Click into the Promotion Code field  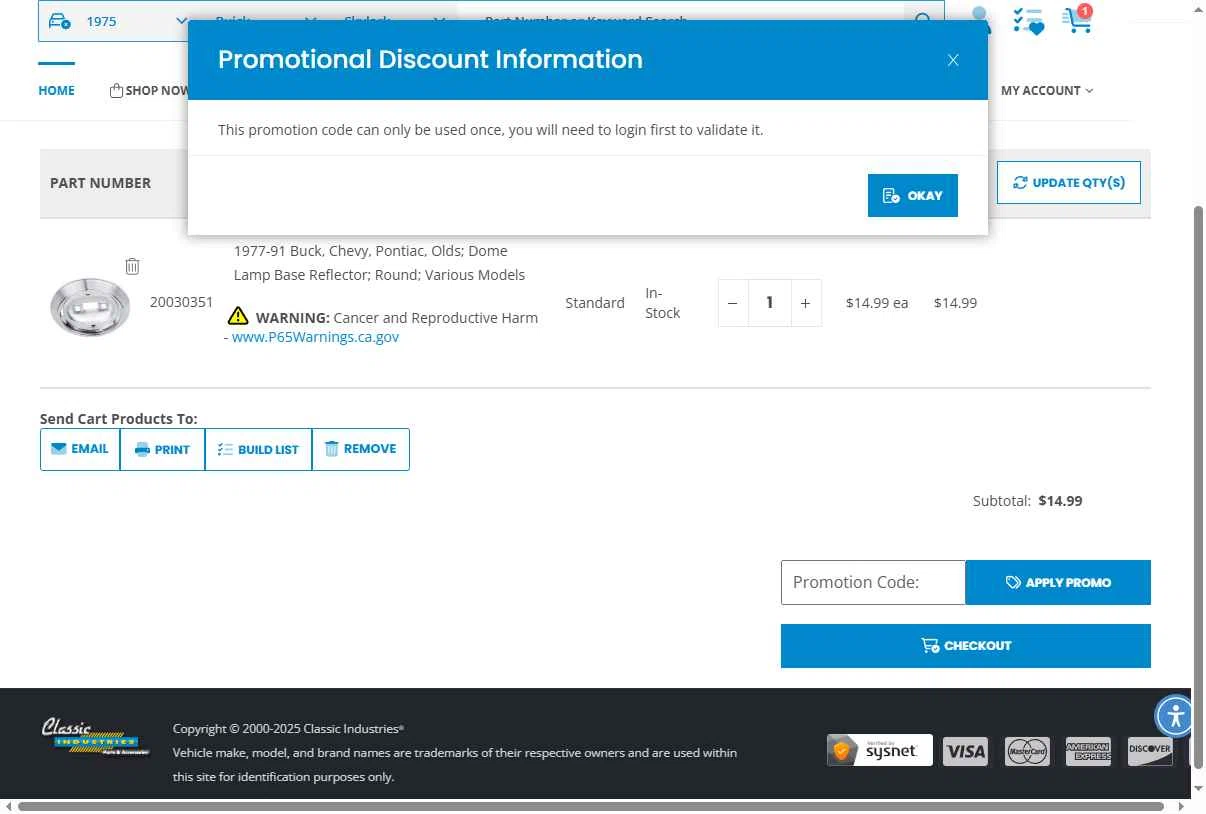tap(873, 582)
